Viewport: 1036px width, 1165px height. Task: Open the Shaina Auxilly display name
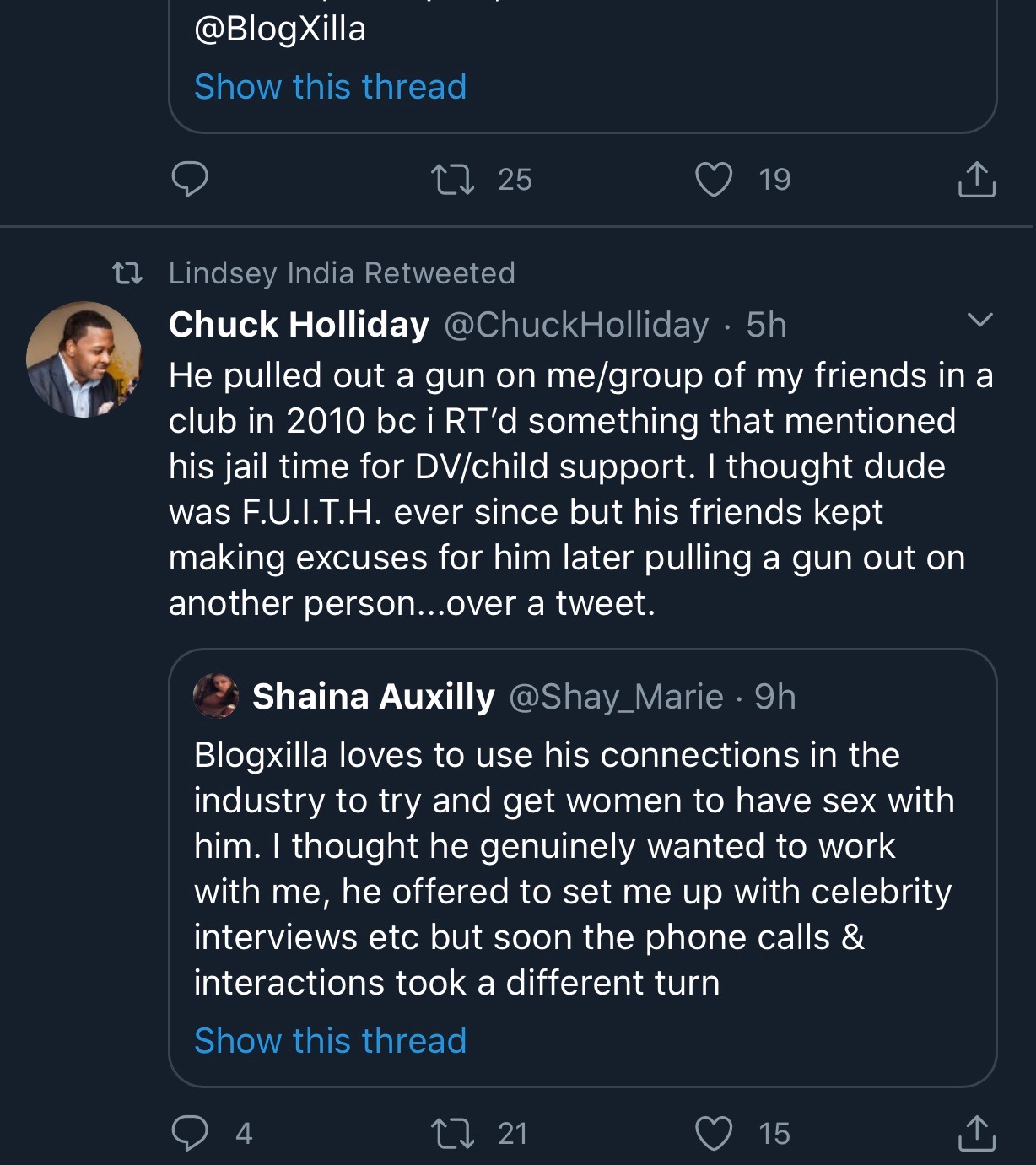tap(373, 697)
